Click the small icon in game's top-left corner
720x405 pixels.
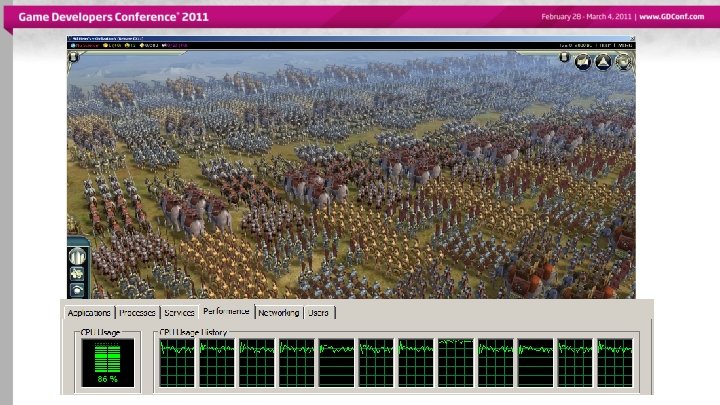tap(73, 57)
